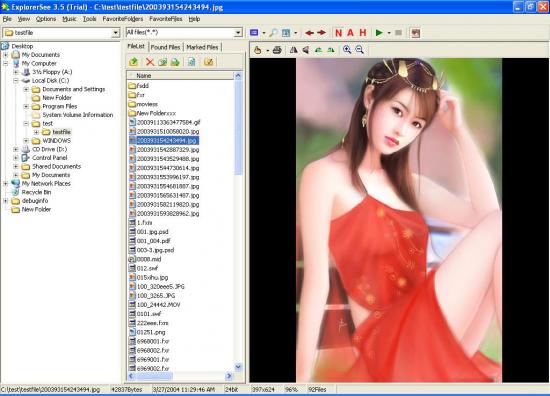Select Control Panel in folder tree
Image resolution: width=550 pixels, height=396 pixels.
(49, 158)
